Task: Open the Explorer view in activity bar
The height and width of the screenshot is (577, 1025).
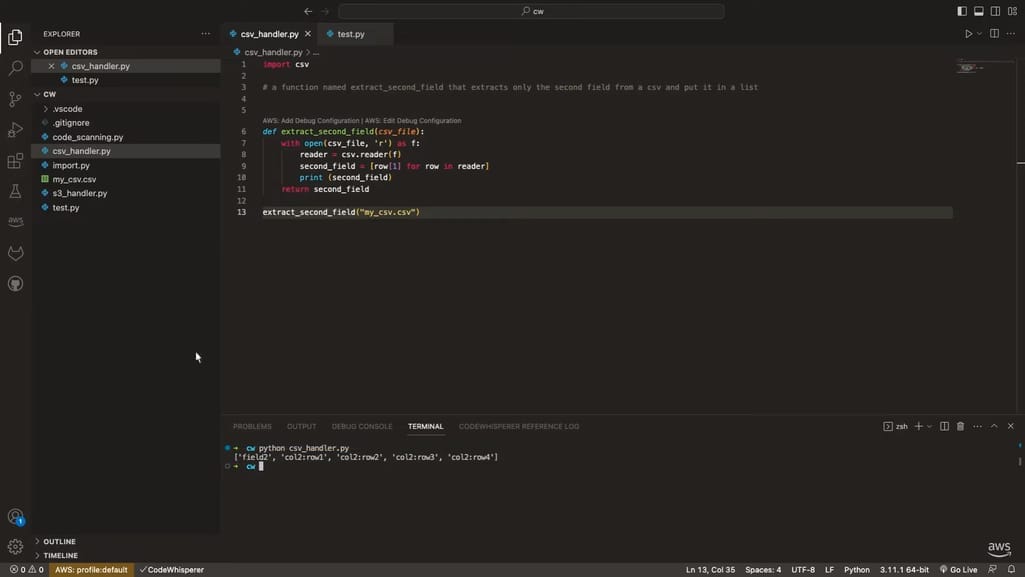Action: [15, 37]
